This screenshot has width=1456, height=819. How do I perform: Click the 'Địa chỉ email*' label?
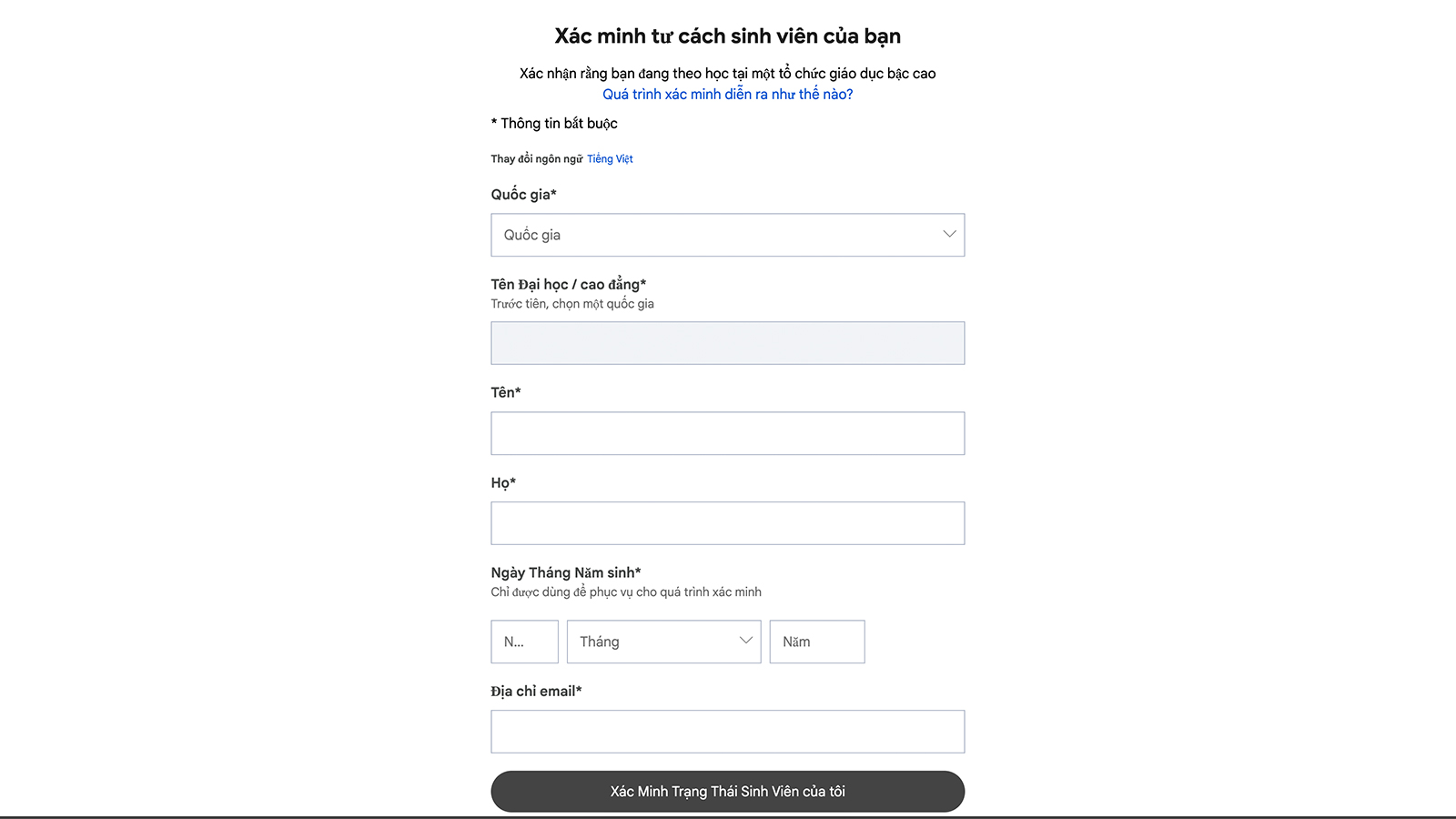tap(536, 691)
